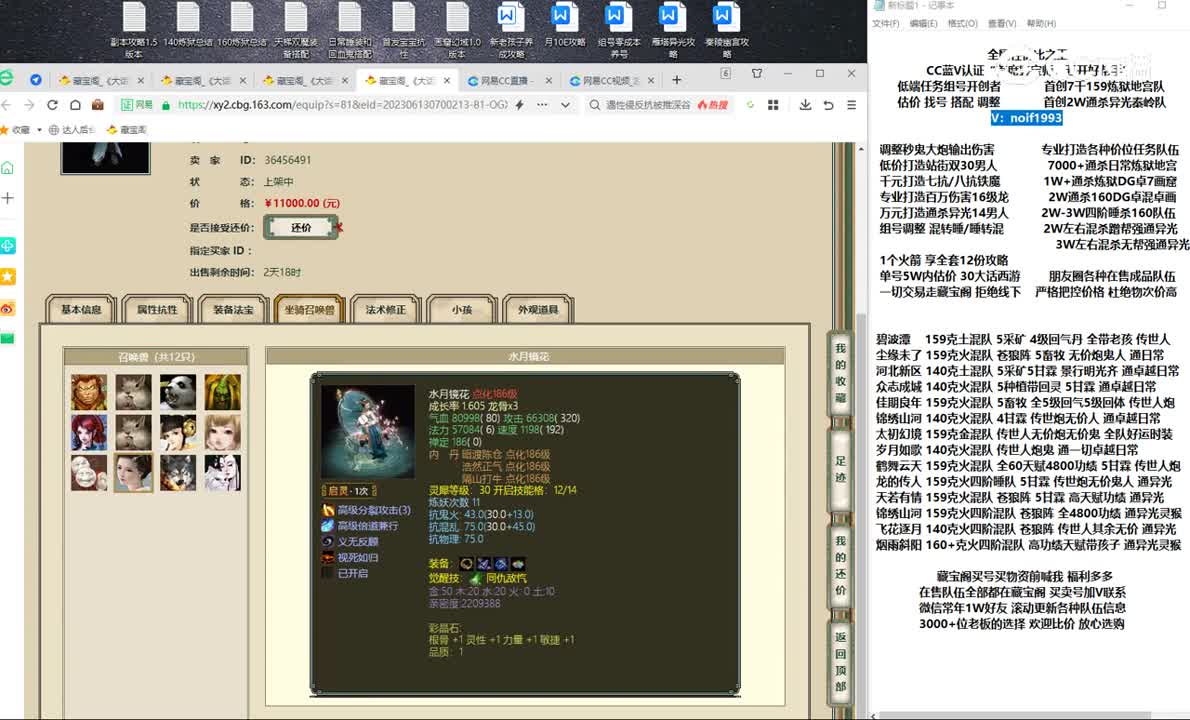Image resolution: width=1190 pixels, height=720 pixels.
Task: Open the 140炼狱总结 desktop file
Action: pos(187,25)
